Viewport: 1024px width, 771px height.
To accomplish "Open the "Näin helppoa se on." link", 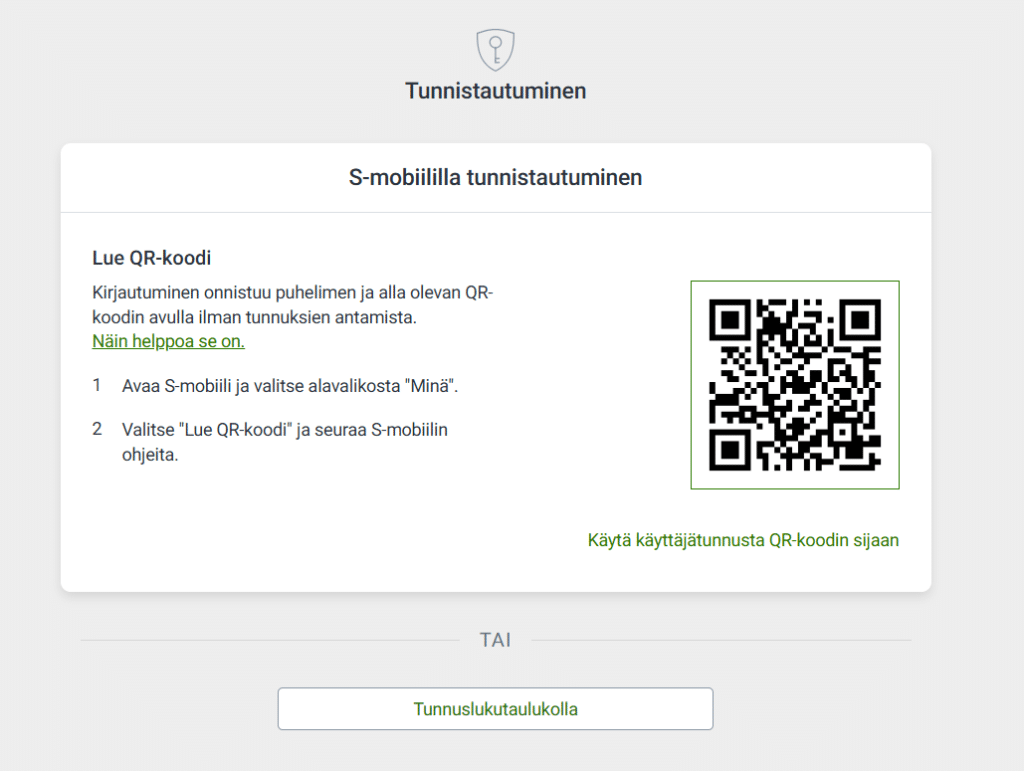I will tap(168, 341).
